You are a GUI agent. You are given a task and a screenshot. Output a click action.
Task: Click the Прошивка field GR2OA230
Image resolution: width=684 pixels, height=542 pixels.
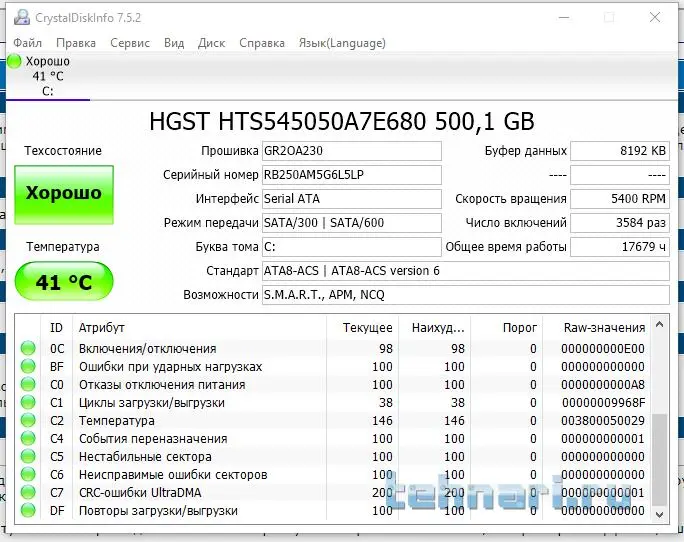pos(352,151)
